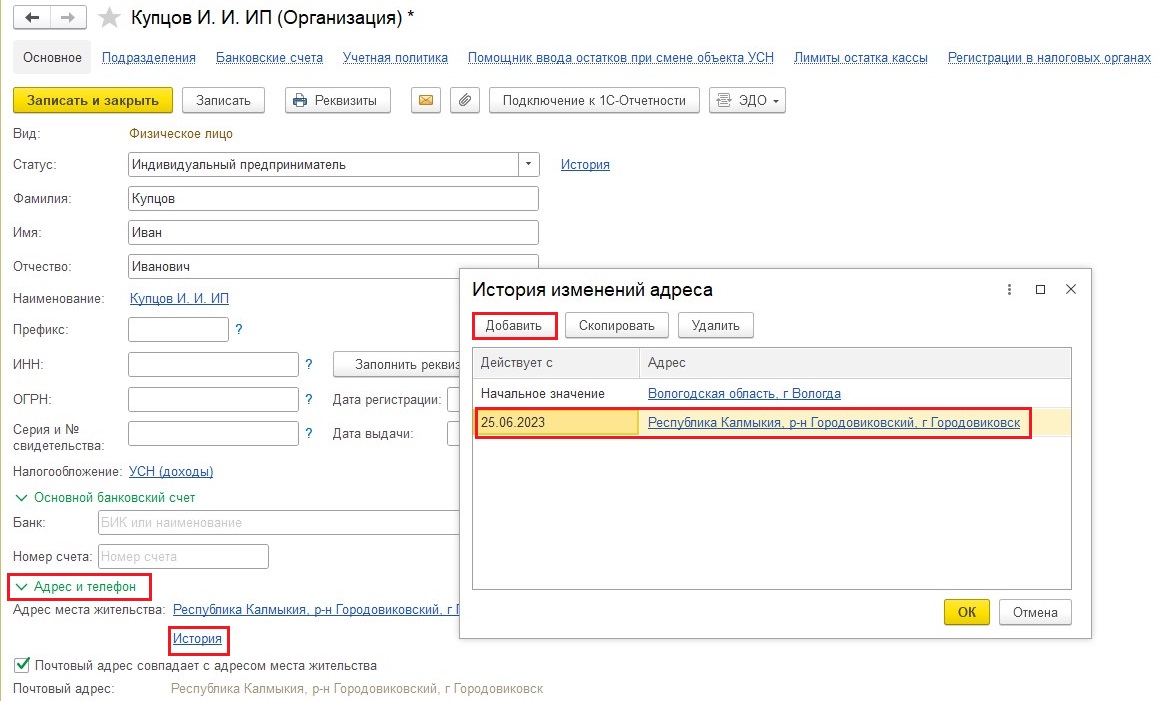Select the 25.06.2023 date cell

coord(558,423)
